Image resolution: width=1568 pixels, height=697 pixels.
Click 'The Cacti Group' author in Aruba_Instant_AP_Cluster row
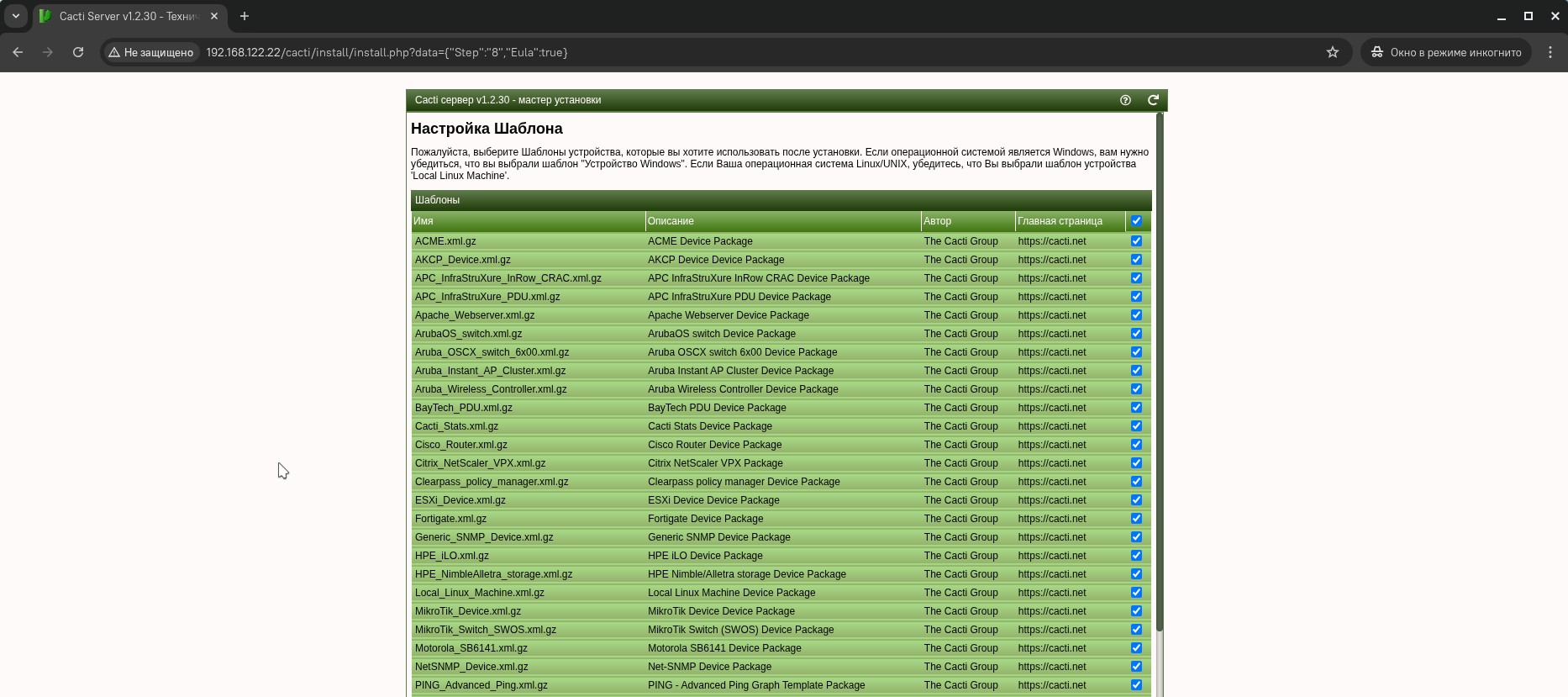point(961,371)
